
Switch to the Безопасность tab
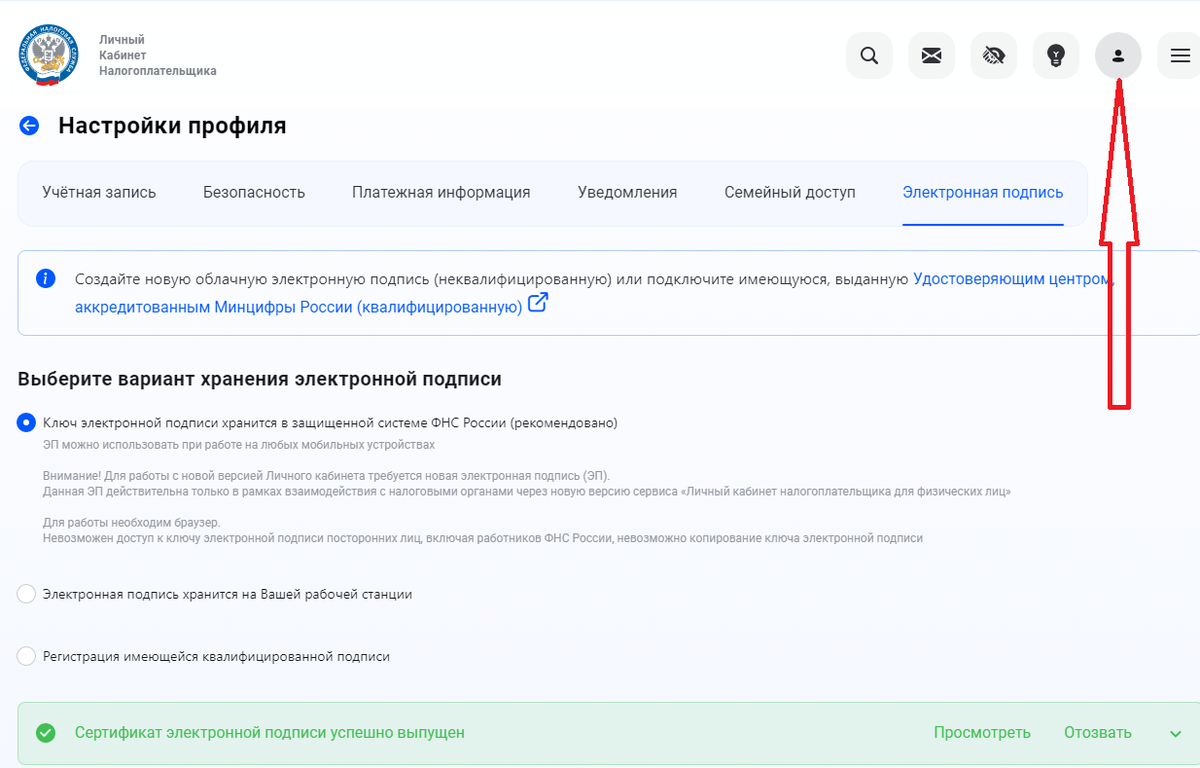click(x=254, y=192)
